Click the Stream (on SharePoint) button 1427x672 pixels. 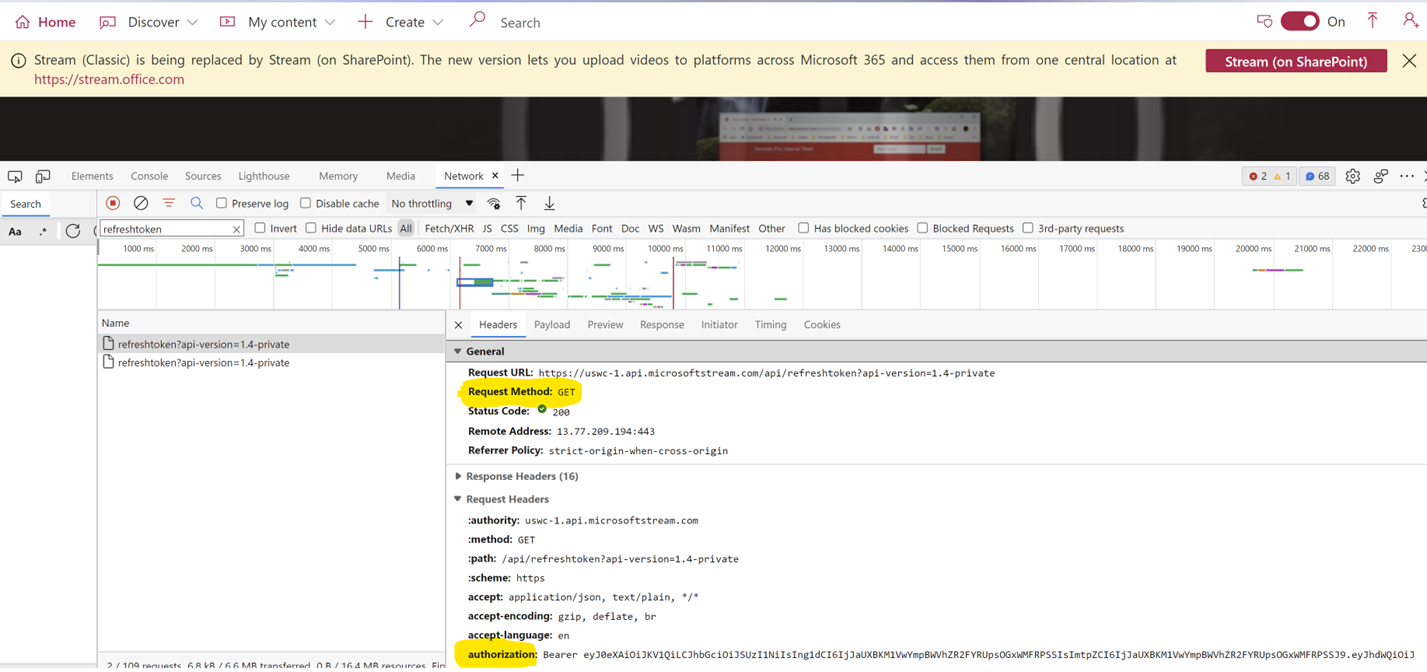[1296, 61]
